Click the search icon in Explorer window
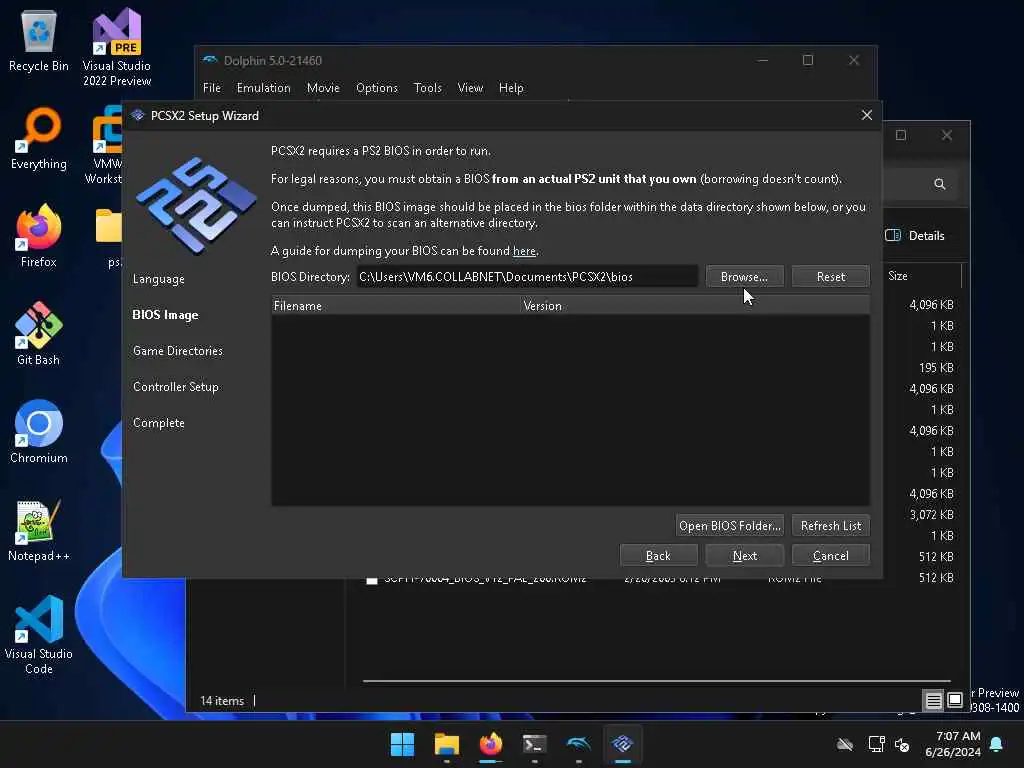 pyautogui.click(x=940, y=184)
